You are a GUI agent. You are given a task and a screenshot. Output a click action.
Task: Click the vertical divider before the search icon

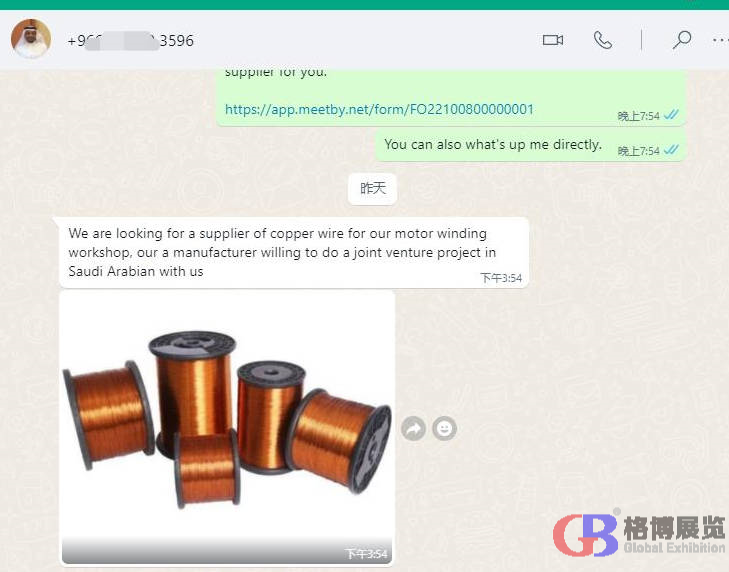pos(641,40)
